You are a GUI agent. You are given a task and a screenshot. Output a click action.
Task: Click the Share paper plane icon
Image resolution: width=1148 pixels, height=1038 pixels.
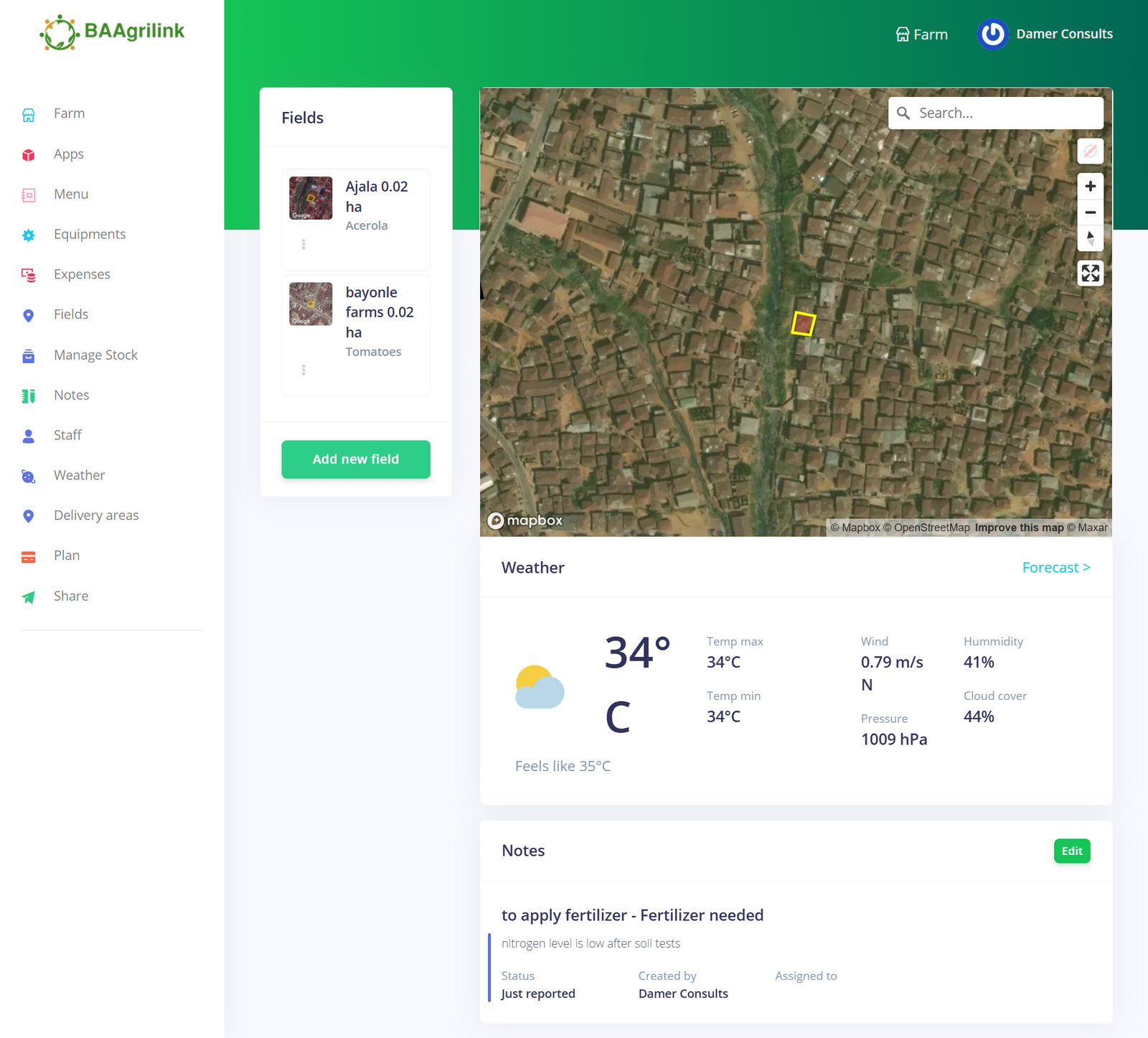click(x=29, y=597)
